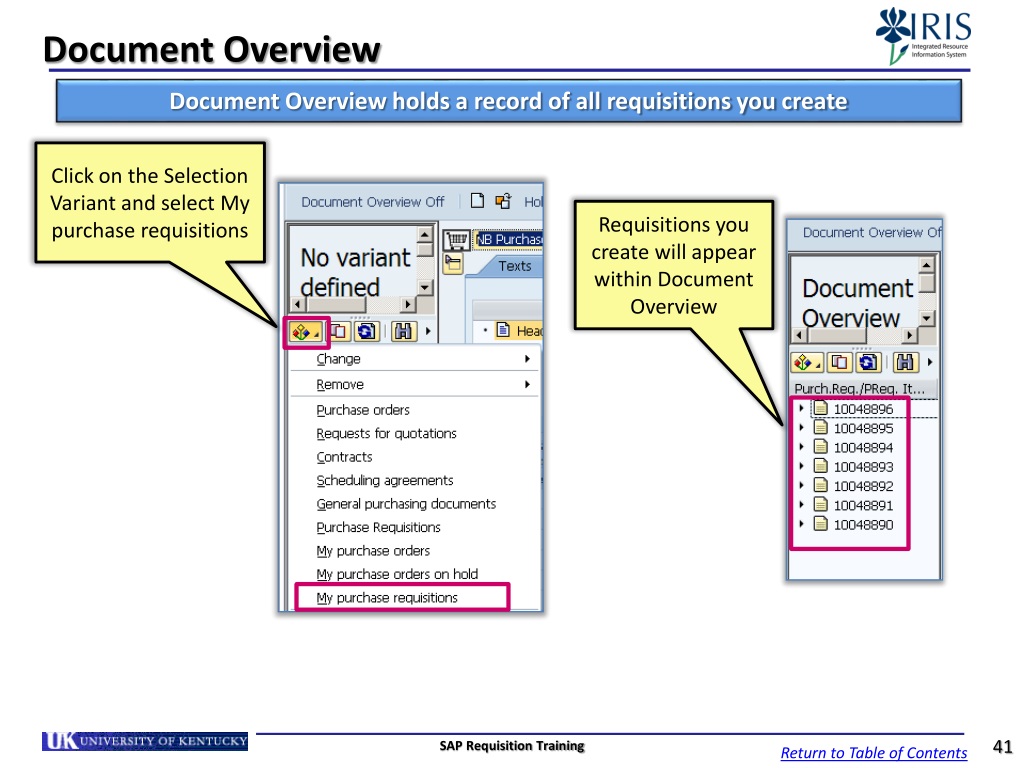
Task: Follow Return to Table of Contents link
Action: pyautogui.click(x=874, y=753)
